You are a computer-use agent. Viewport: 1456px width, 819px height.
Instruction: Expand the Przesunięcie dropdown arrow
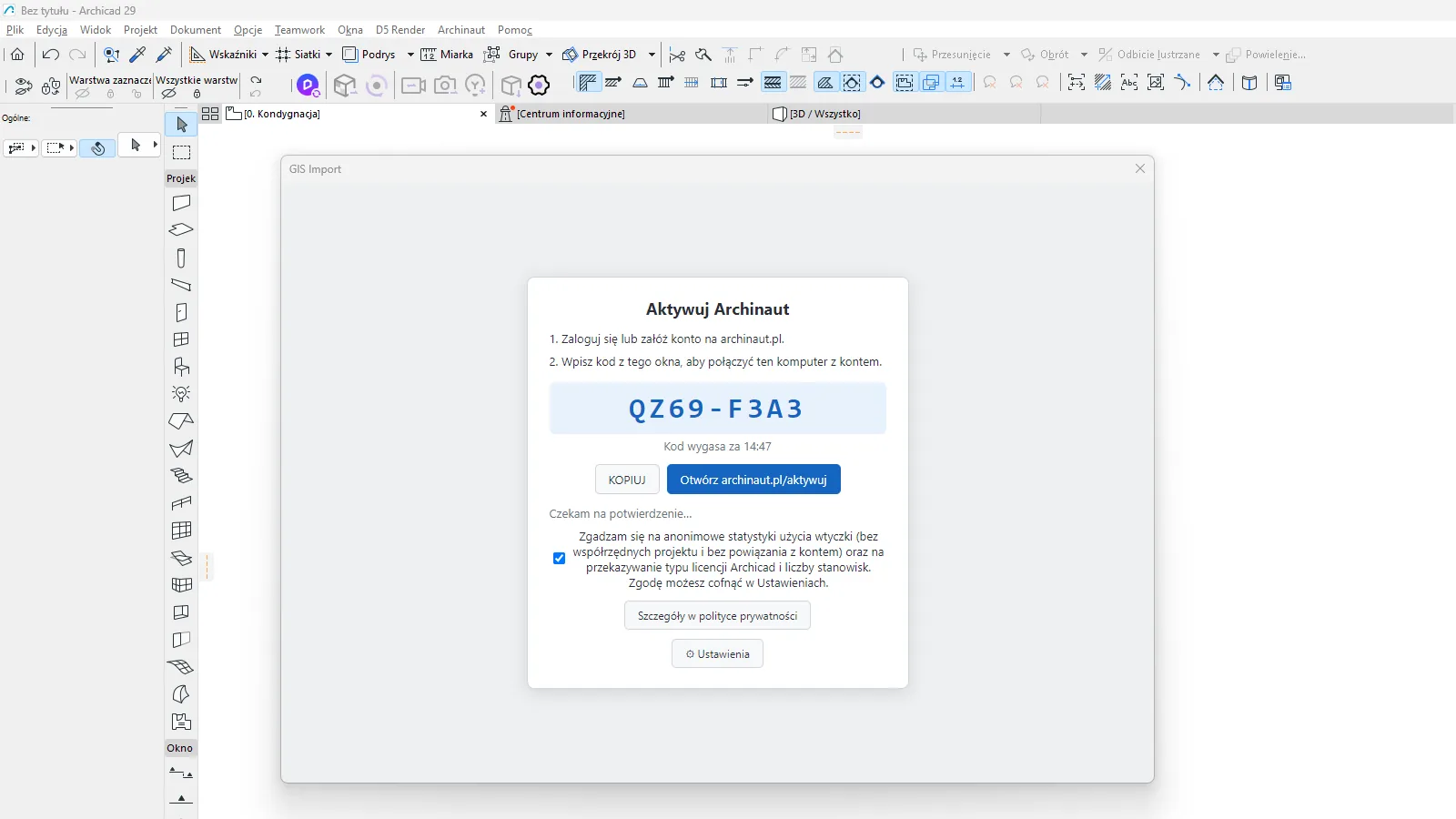(1006, 55)
